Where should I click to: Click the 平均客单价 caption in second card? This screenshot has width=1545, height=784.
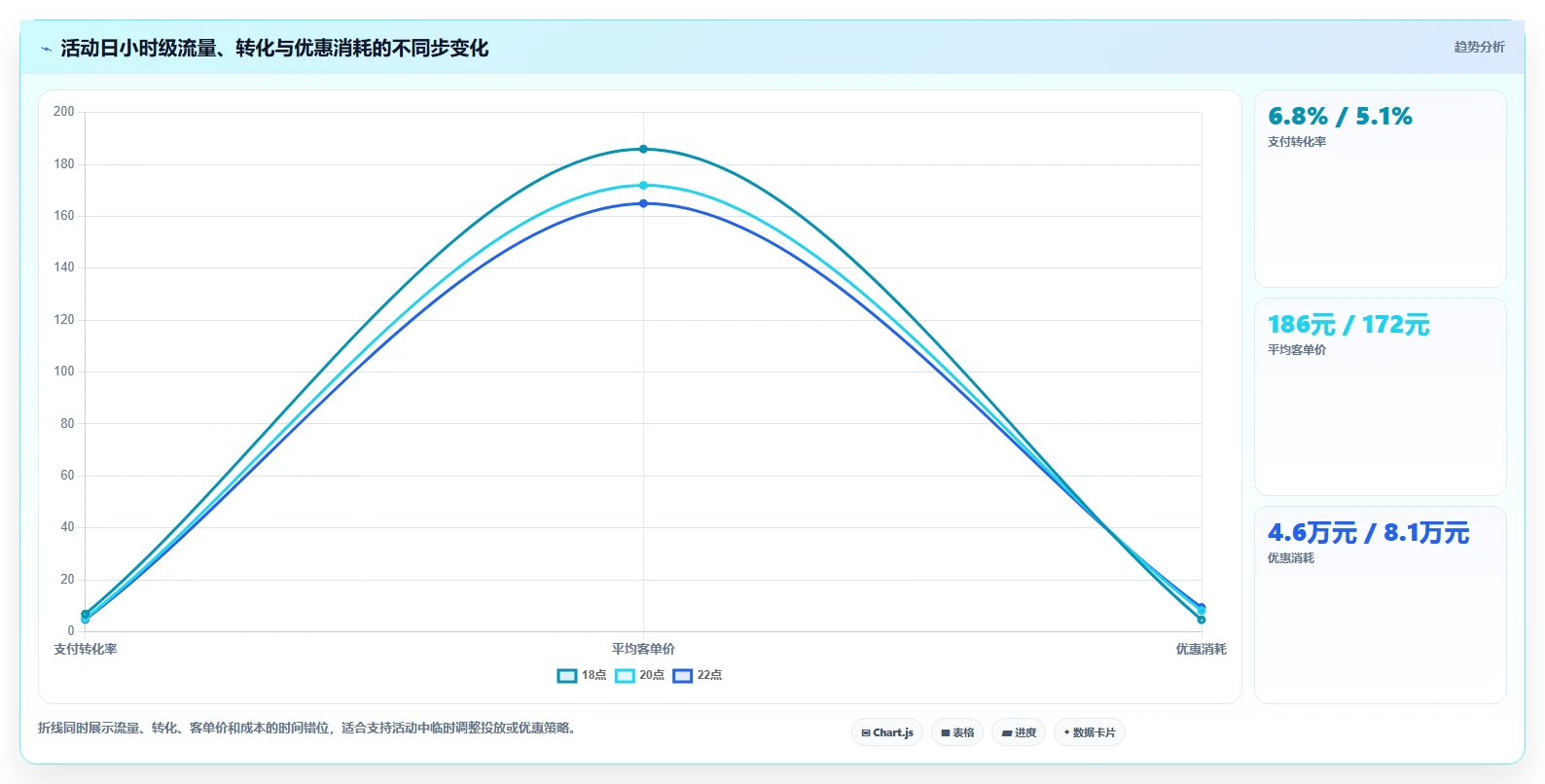(x=1296, y=350)
